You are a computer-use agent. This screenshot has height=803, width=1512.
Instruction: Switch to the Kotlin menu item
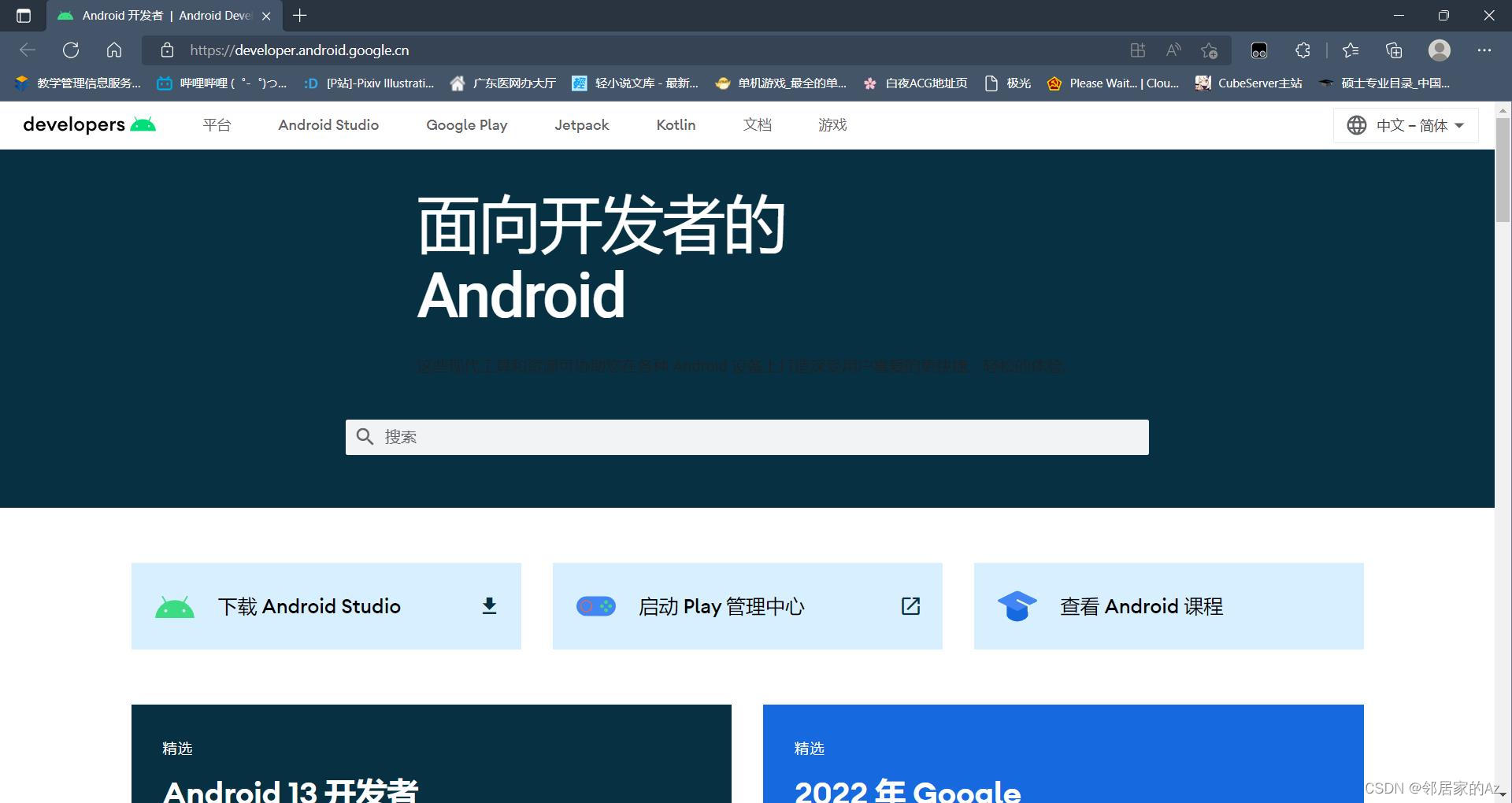(x=675, y=124)
